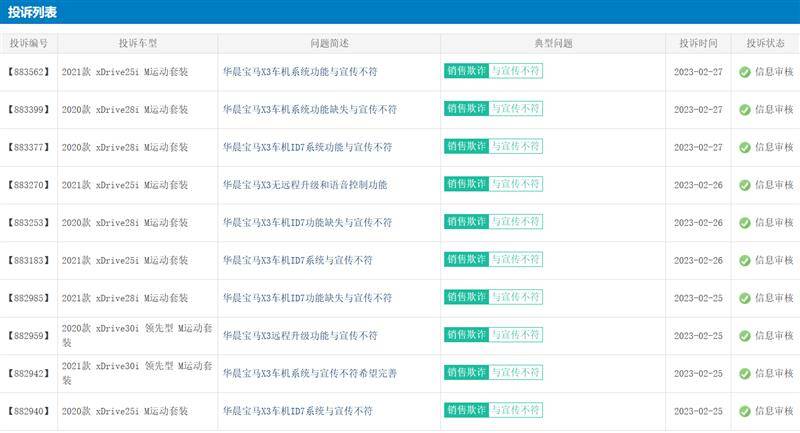Image resolution: width=800 pixels, height=433 pixels.
Task: Click 与宣传不符 tag in row 883183
Action: tap(515, 260)
